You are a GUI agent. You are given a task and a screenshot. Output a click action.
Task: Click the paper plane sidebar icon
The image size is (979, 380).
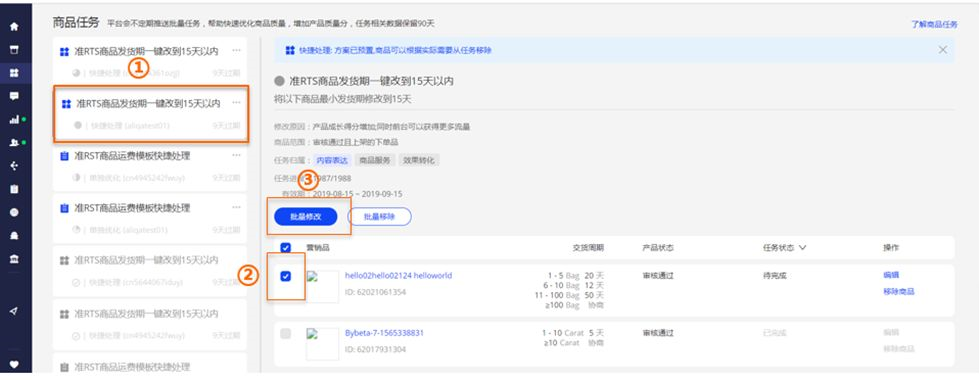14,311
